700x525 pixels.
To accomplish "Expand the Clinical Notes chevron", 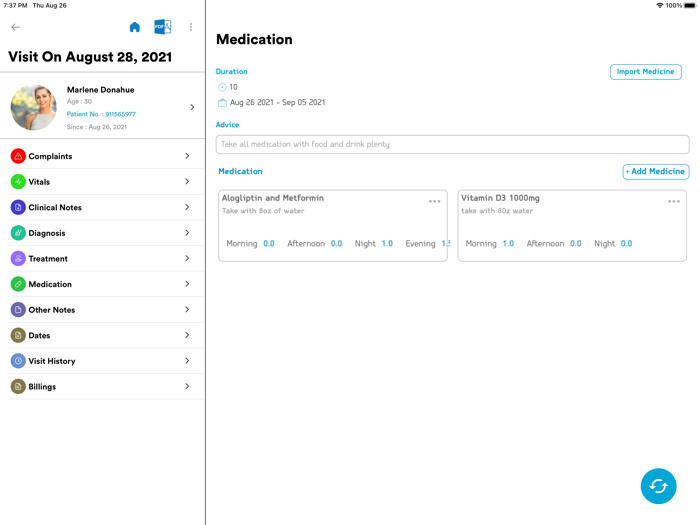I will click(187, 207).
